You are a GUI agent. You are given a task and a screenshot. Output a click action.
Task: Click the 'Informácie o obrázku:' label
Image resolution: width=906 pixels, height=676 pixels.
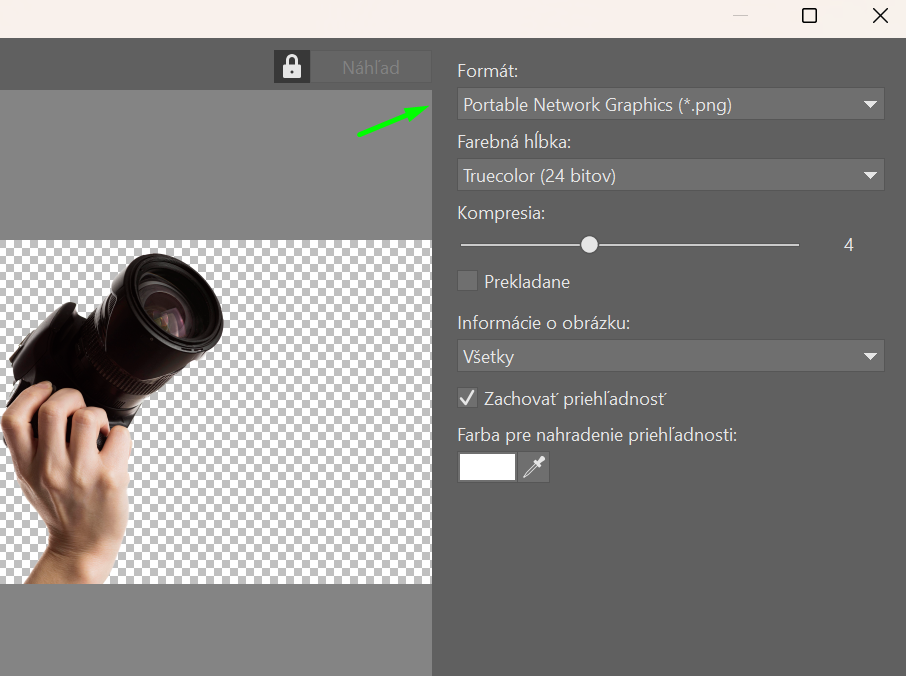544,322
